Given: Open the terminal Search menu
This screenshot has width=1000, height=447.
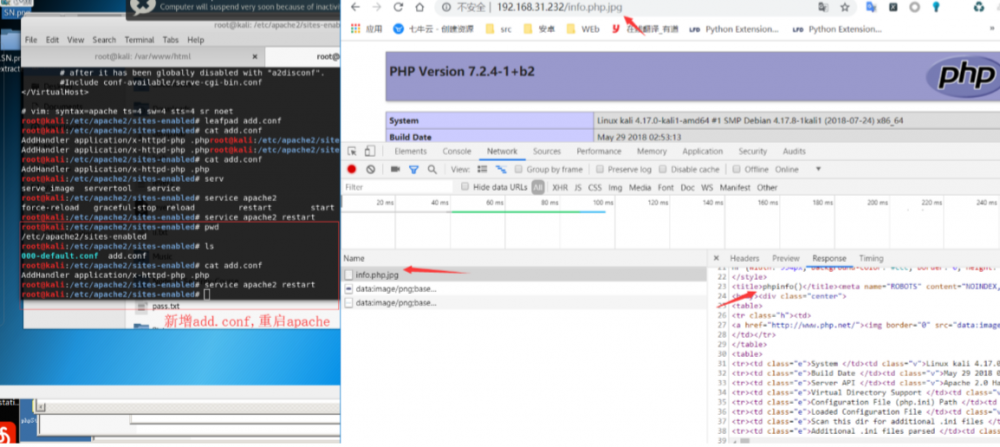Looking at the screenshot, I should click(x=104, y=40).
